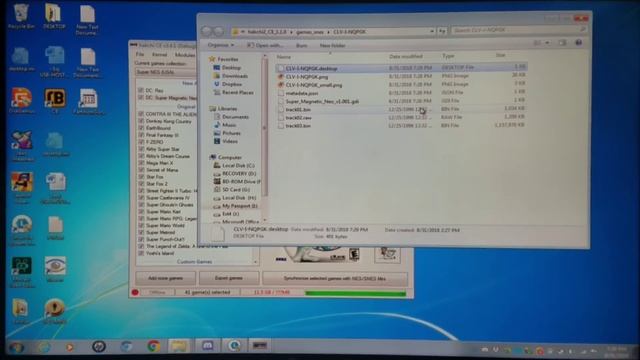Click green progress bar in hakchi

point(355,293)
